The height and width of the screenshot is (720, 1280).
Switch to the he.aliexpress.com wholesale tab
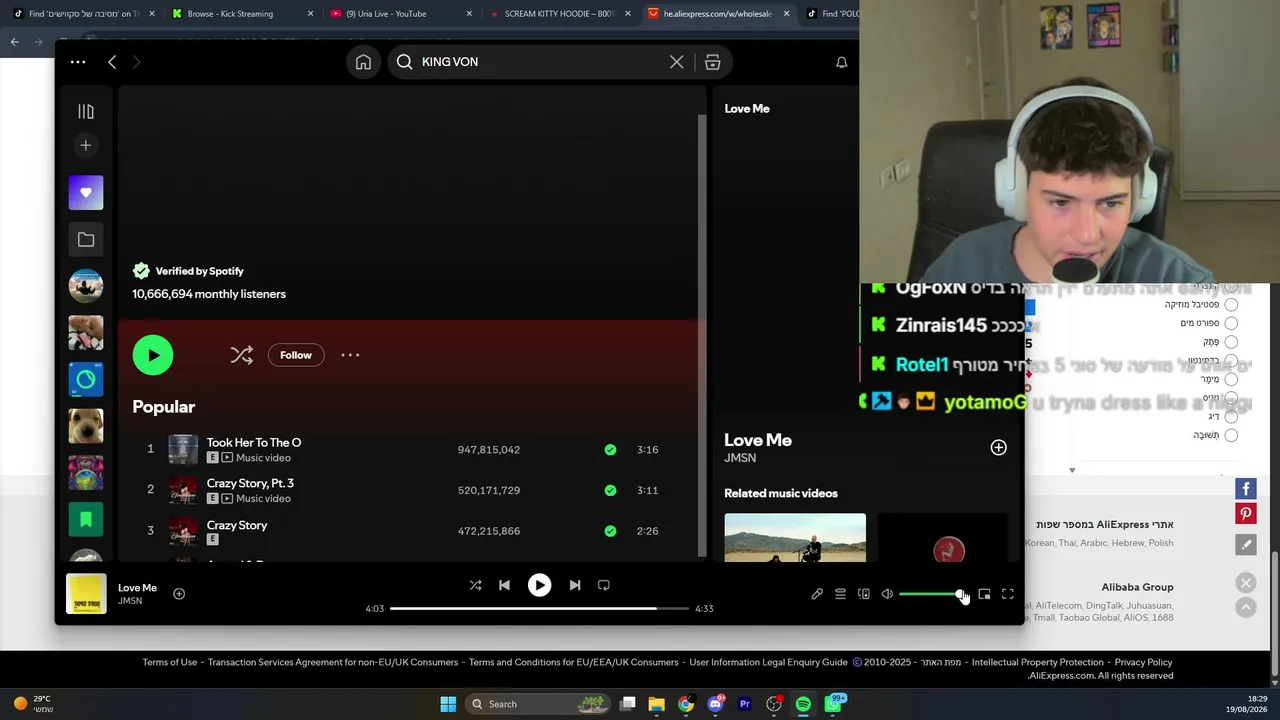click(x=718, y=14)
